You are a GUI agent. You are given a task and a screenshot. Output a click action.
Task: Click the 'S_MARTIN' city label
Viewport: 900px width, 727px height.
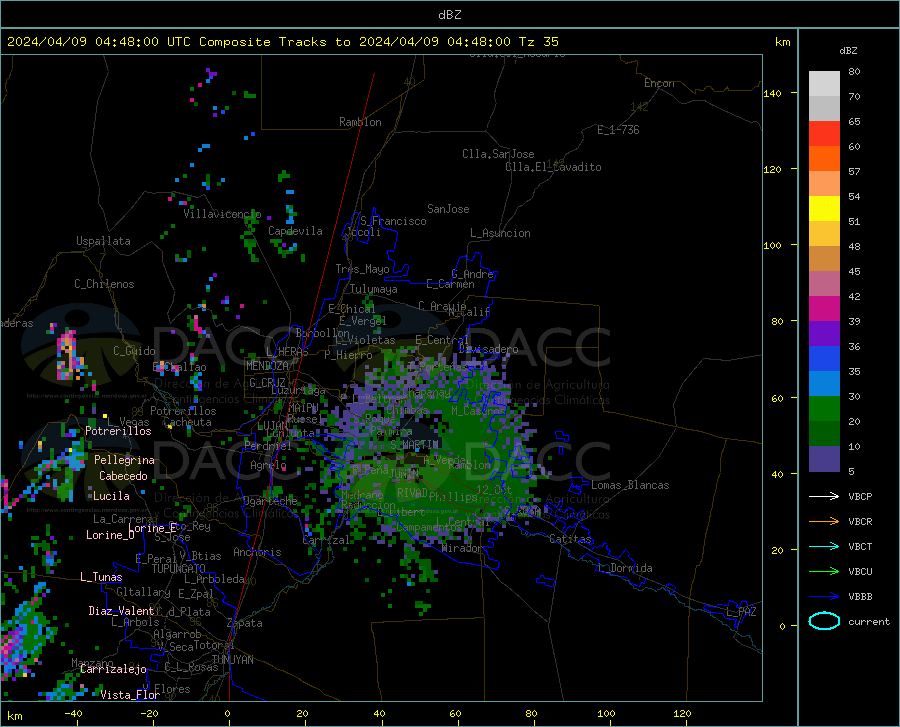414,445
